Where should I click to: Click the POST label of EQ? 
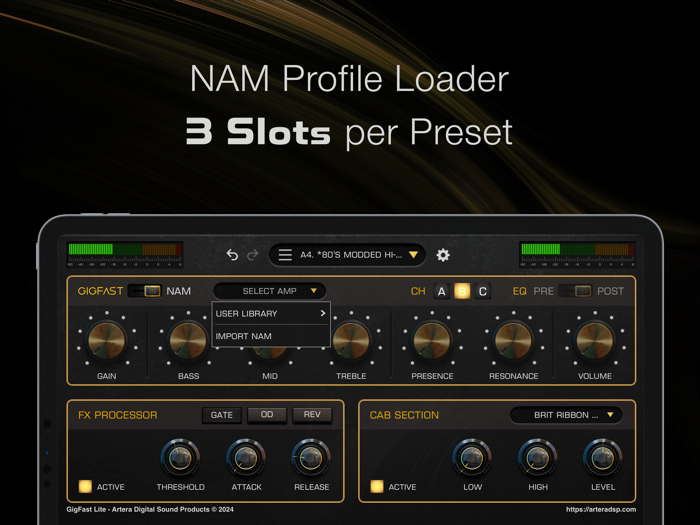[x=610, y=291]
